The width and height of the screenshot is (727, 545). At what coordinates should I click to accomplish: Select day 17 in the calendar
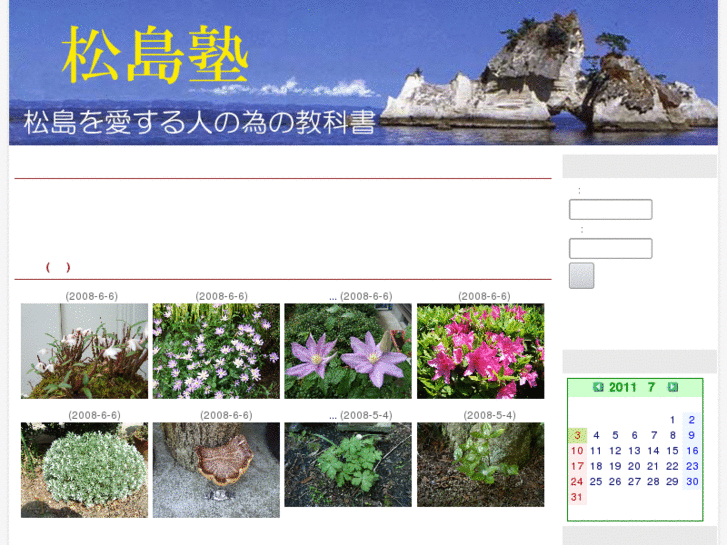pos(577,466)
